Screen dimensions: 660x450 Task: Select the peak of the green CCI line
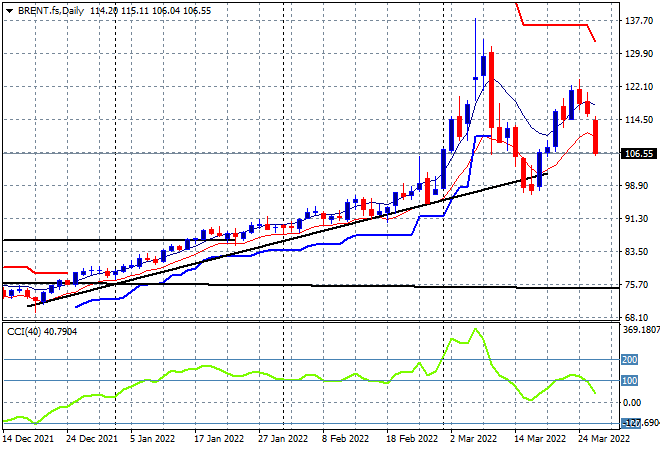(x=476, y=329)
